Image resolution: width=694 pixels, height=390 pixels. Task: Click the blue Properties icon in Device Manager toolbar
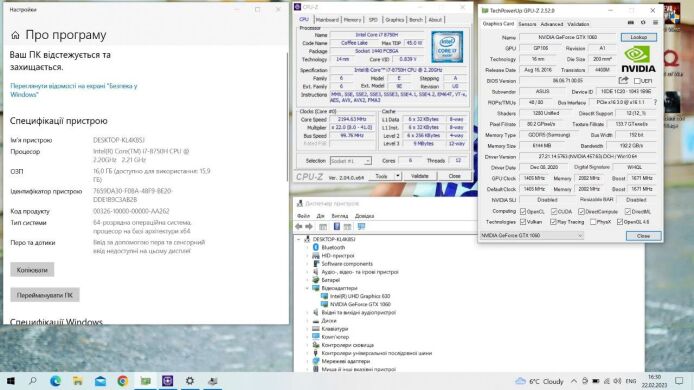tap(337, 227)
